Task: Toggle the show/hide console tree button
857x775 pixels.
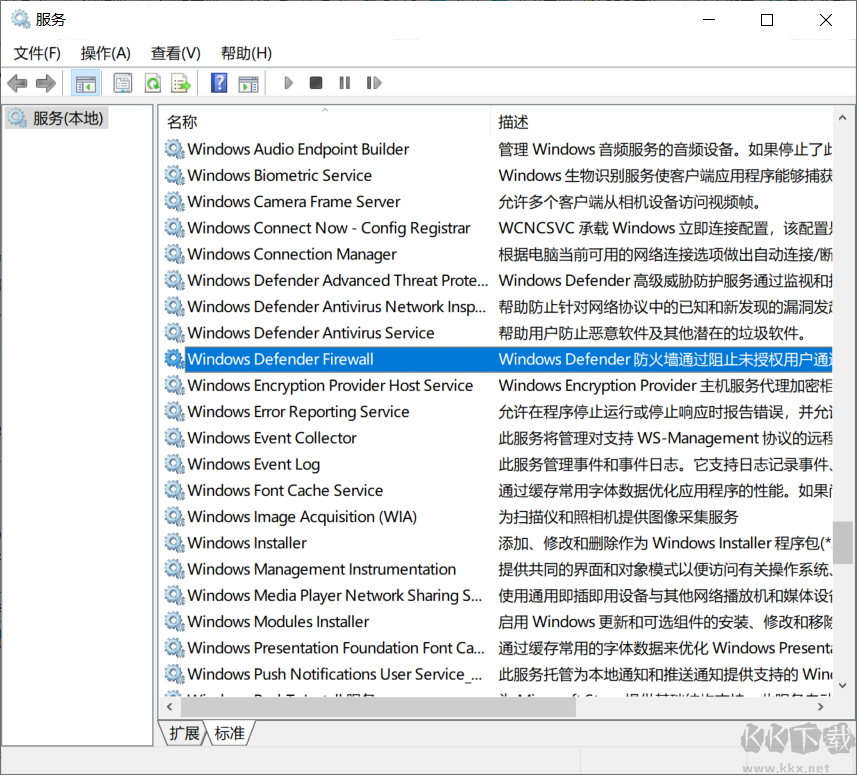Action: [x=86, y=83]
